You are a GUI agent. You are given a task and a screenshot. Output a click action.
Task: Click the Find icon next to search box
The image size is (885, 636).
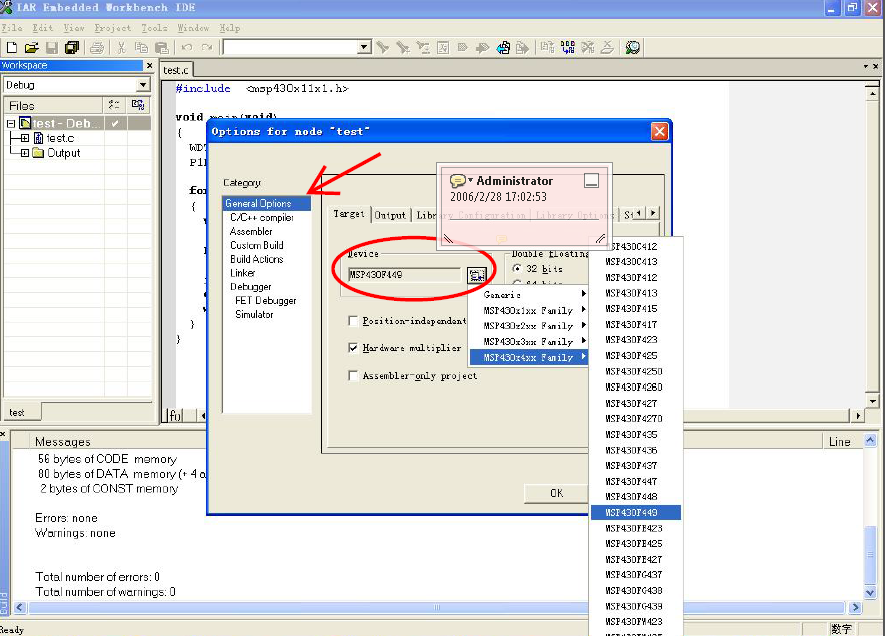coord(383,48)
